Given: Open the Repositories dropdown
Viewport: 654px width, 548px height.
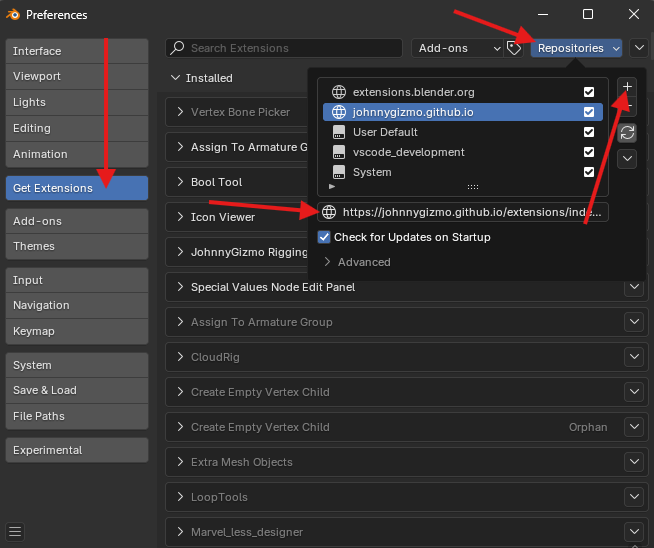Looking at the screenshot, I should point(576,48).
